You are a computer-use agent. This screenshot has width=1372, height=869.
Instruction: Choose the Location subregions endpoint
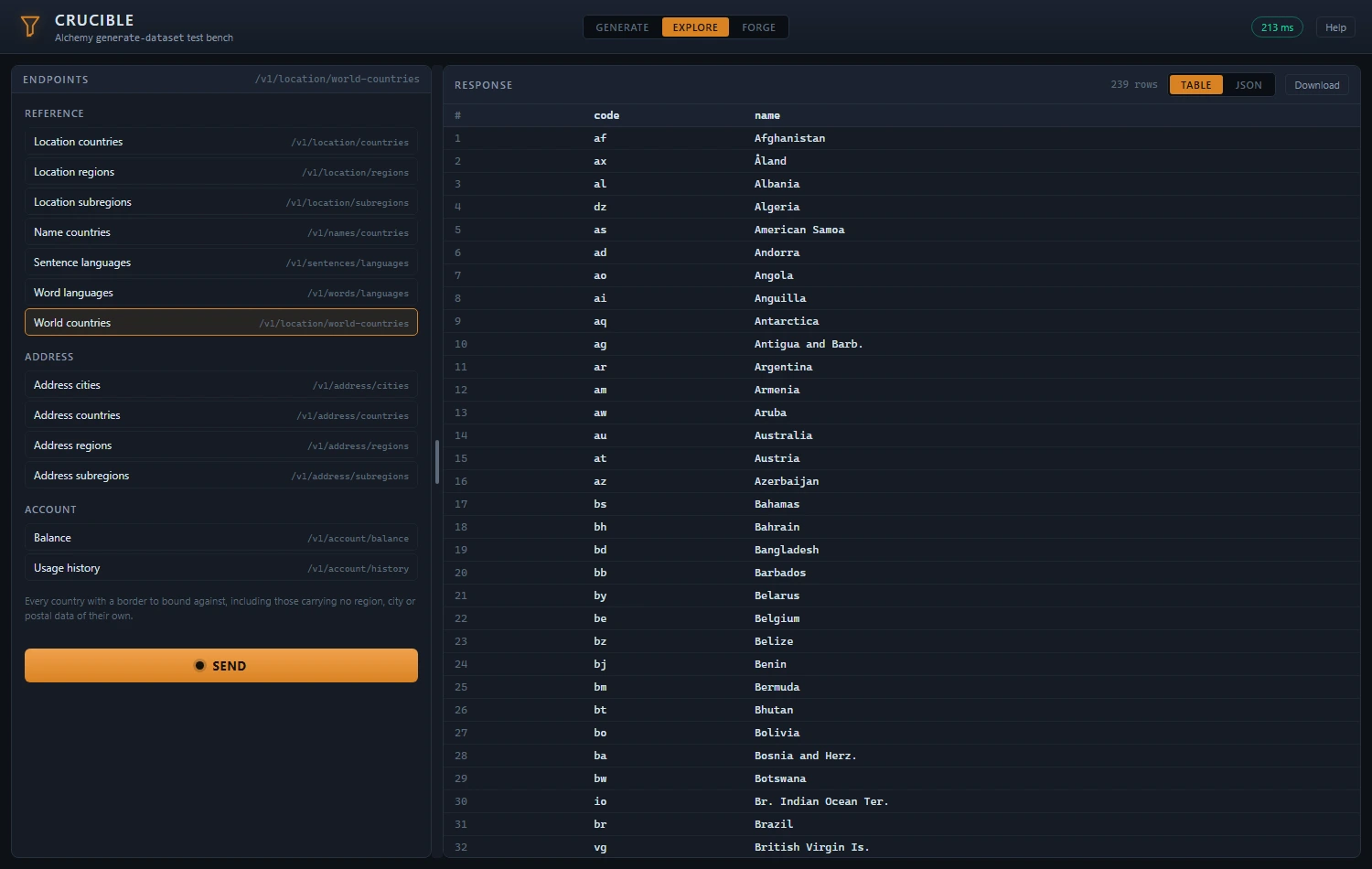point(221,202)
